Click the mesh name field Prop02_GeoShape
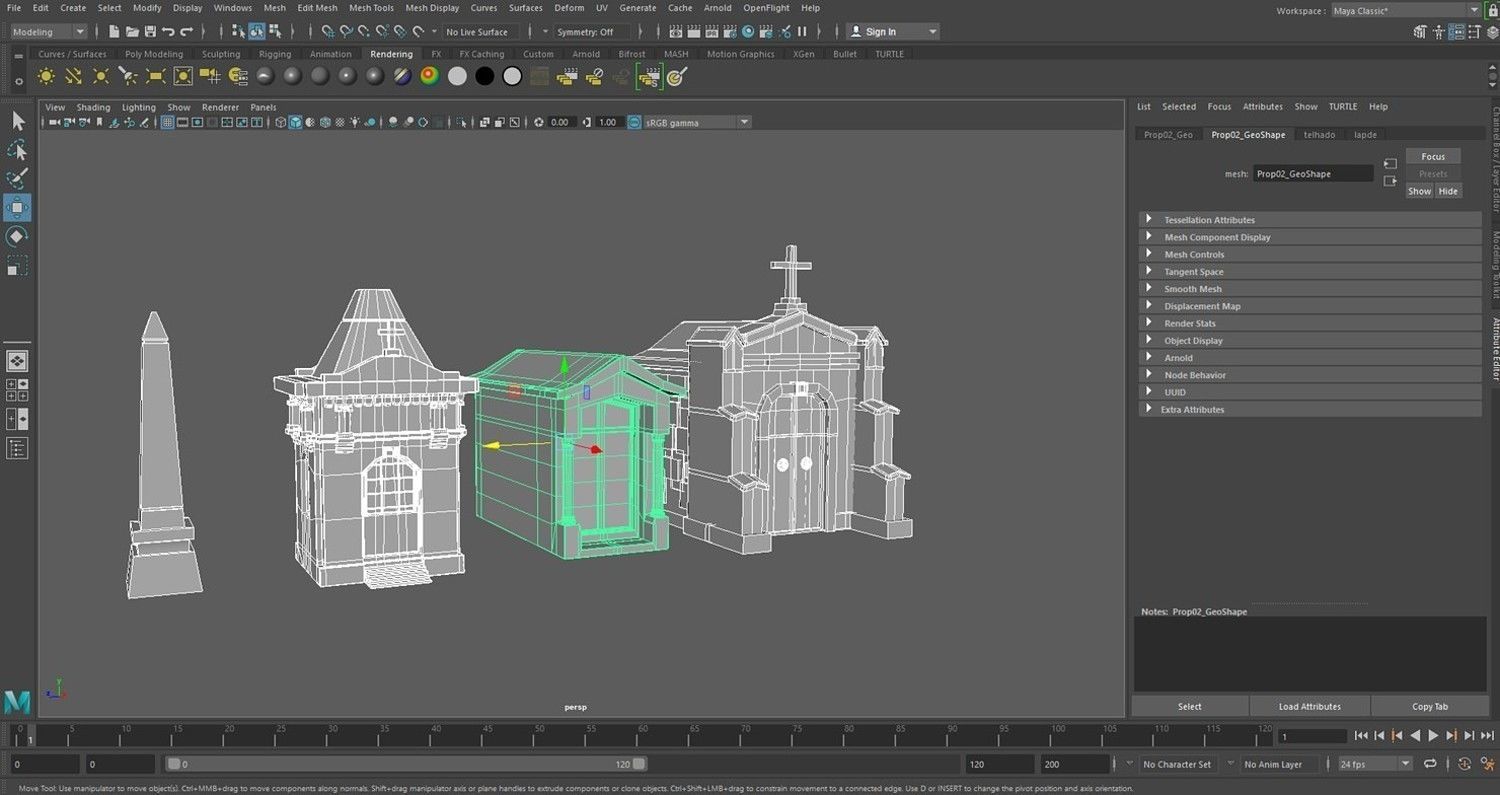 tap(1312, 174)
